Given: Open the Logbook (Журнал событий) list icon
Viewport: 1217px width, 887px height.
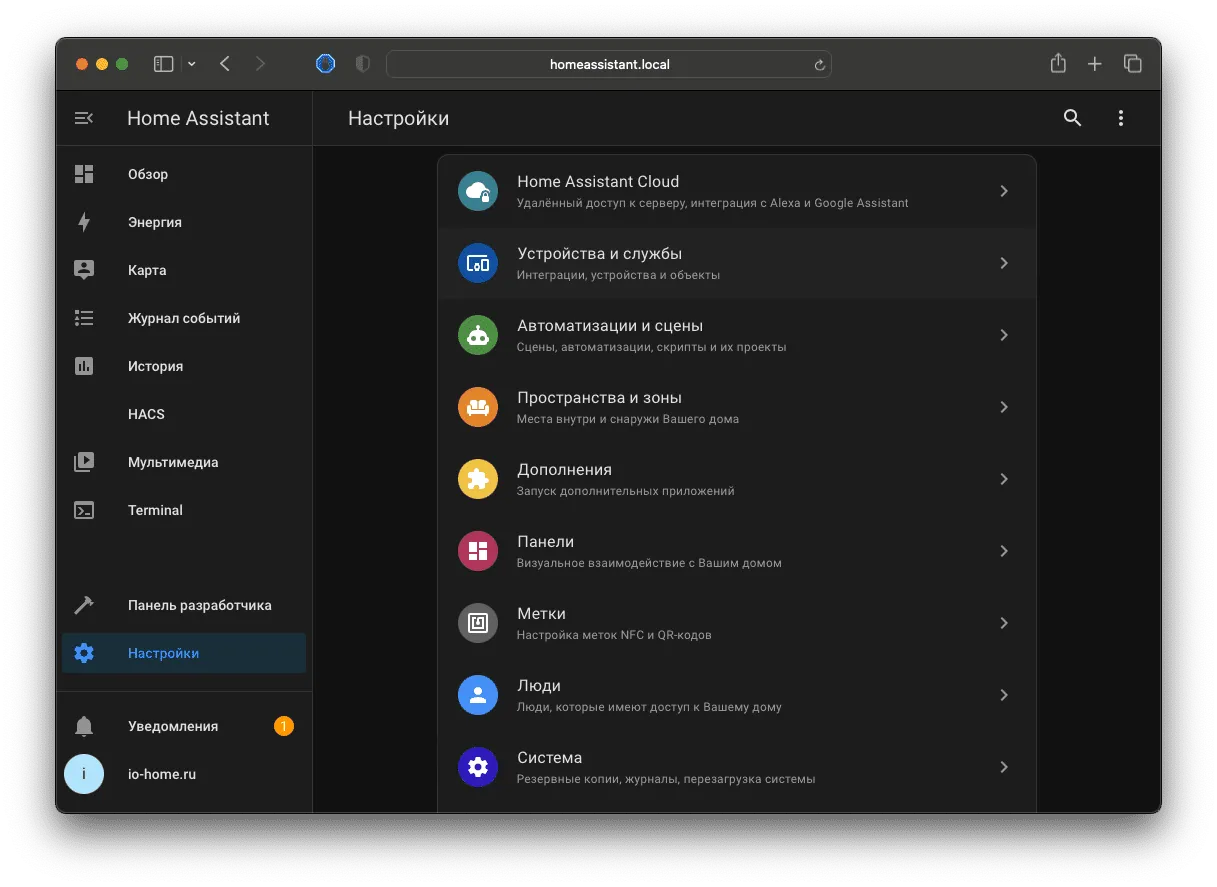Looking at the screenshot, I should click(x=84, y=318).
